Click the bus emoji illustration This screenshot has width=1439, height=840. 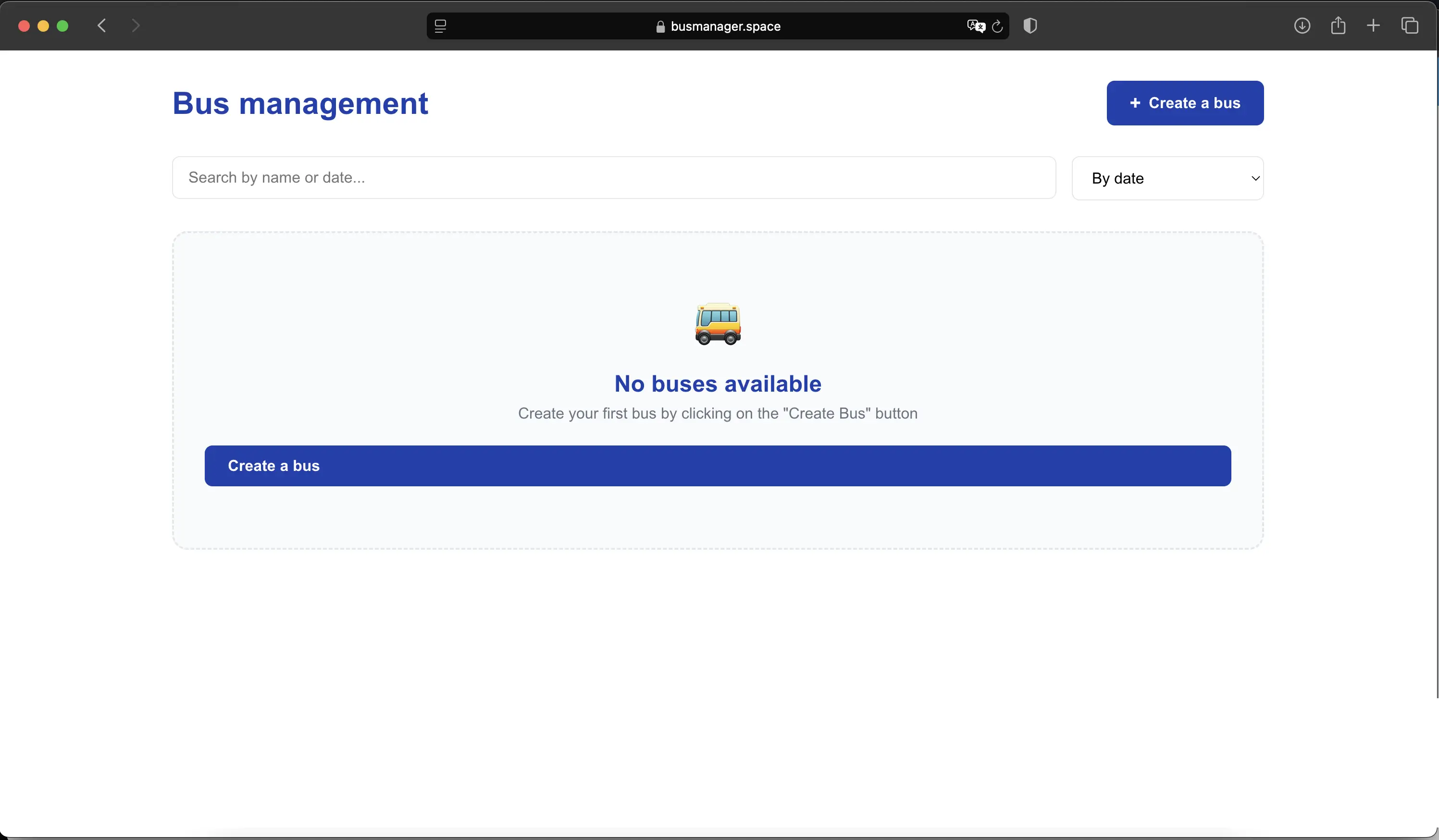717,324
